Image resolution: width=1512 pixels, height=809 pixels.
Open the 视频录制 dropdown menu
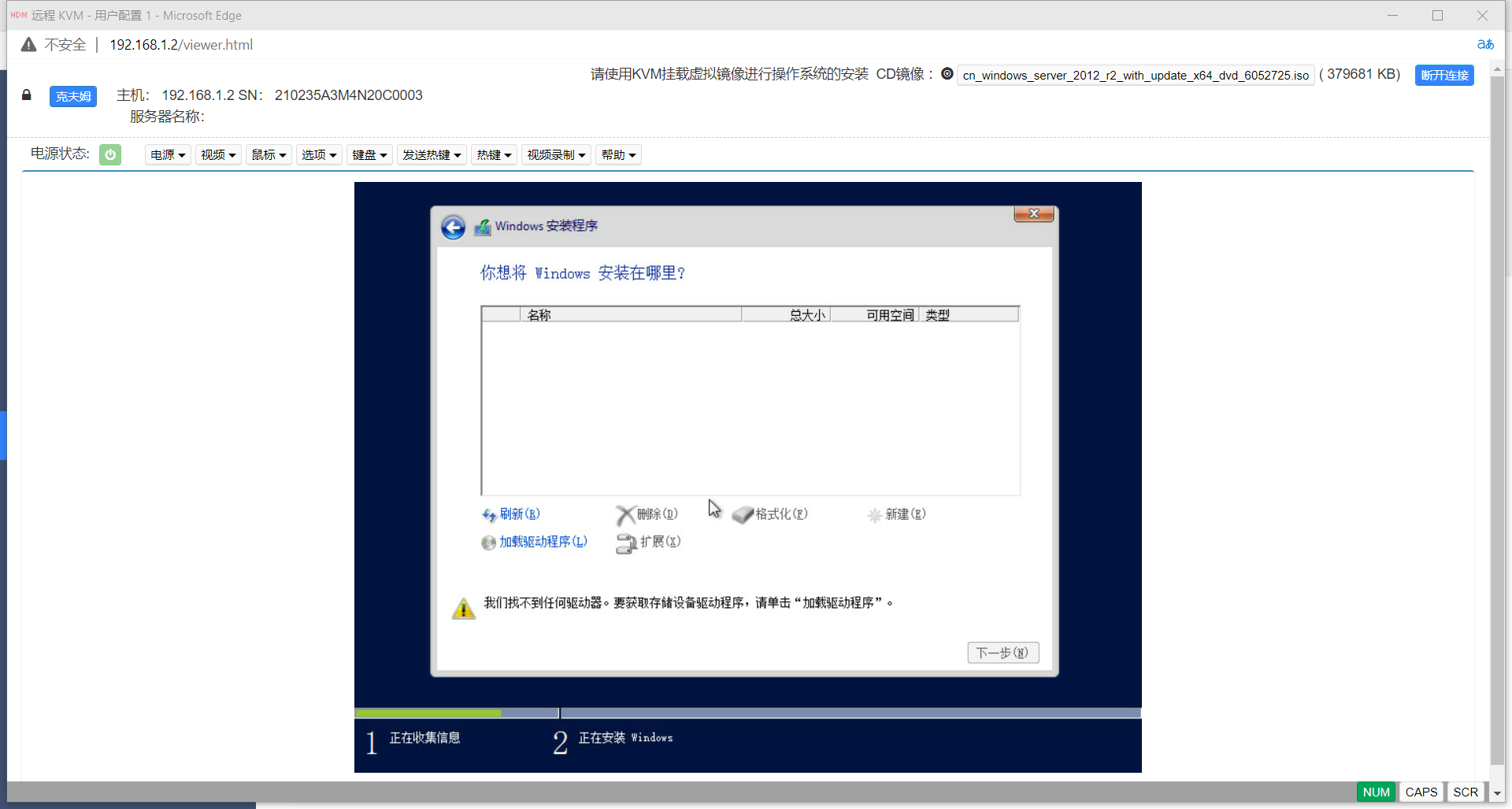556,155
